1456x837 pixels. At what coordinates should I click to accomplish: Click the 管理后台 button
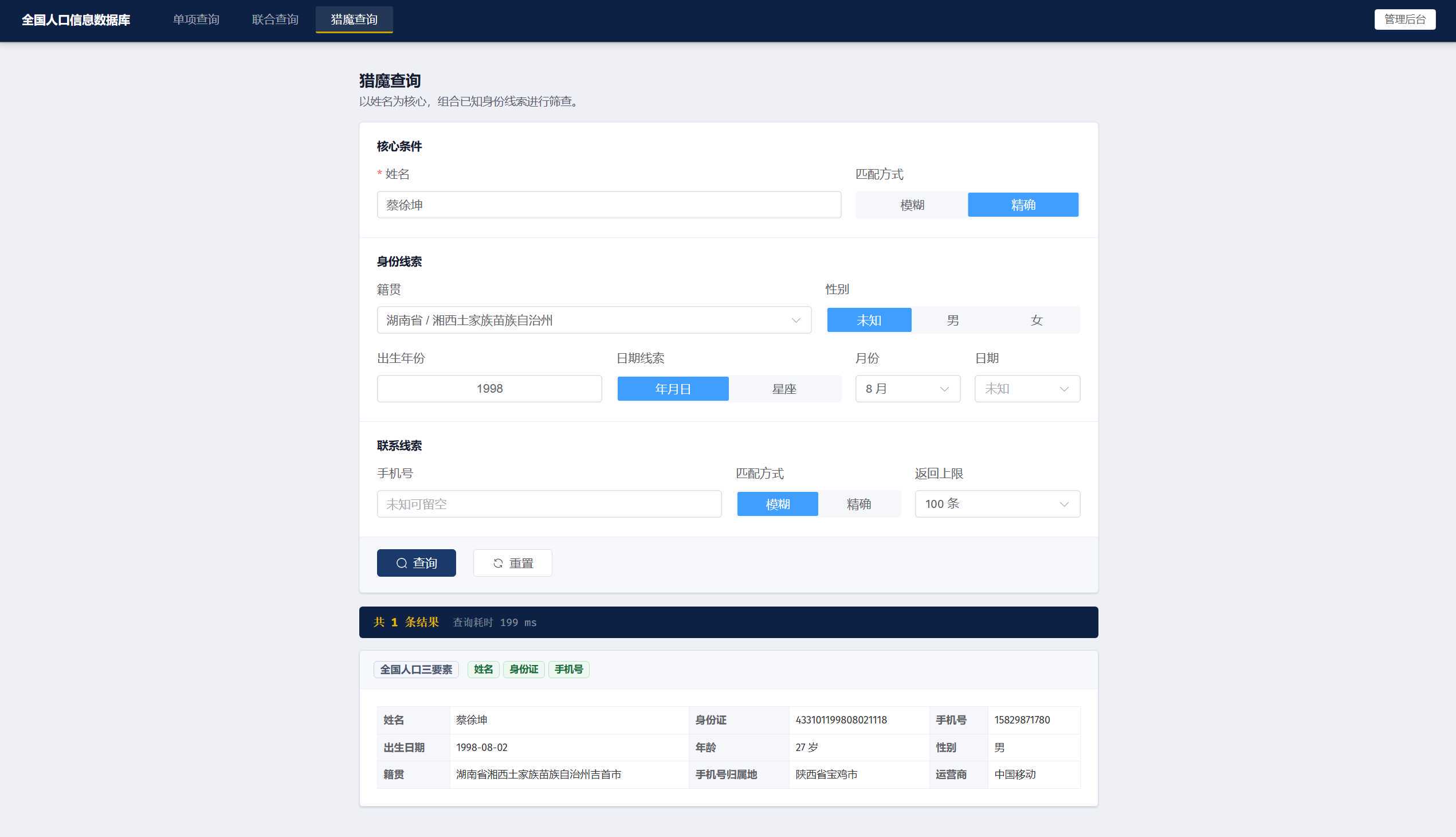coord(1405,19)
